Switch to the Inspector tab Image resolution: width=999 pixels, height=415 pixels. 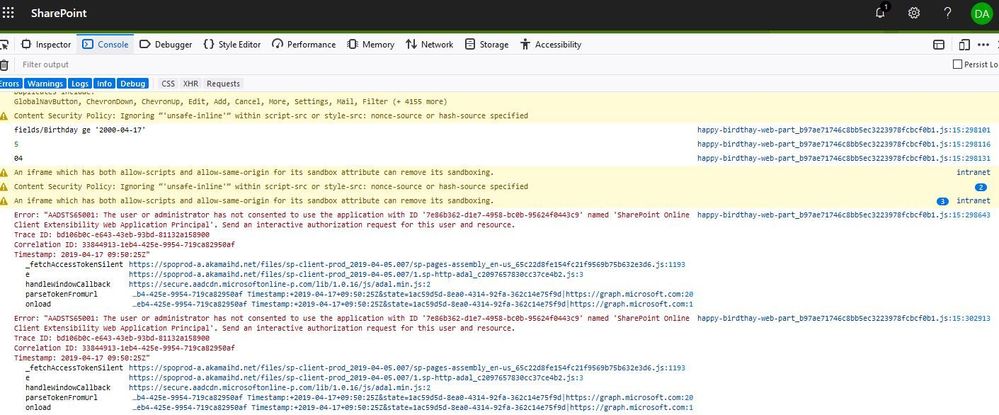click(x=46, y=45)
